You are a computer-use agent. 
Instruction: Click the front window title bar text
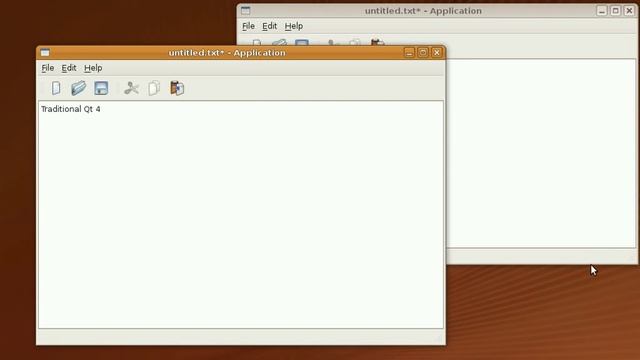pos(227,53)
